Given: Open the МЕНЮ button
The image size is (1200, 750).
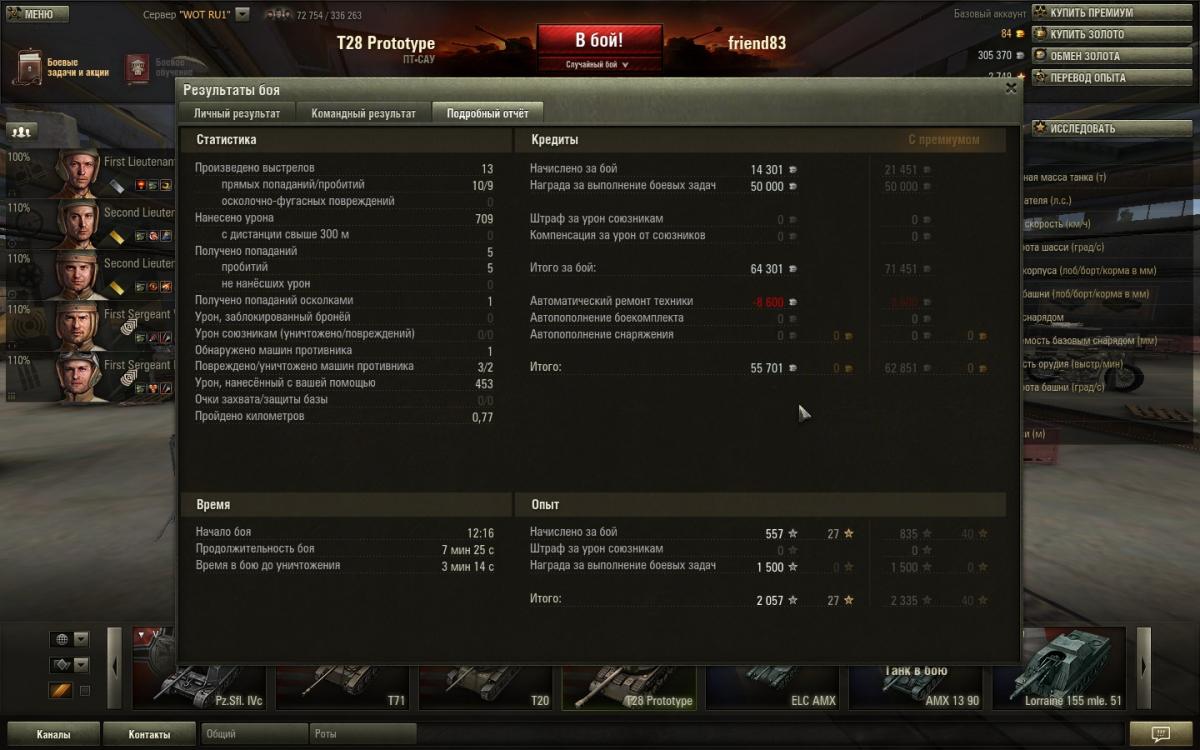Looking at the screenshot, I should coord(37,15).
